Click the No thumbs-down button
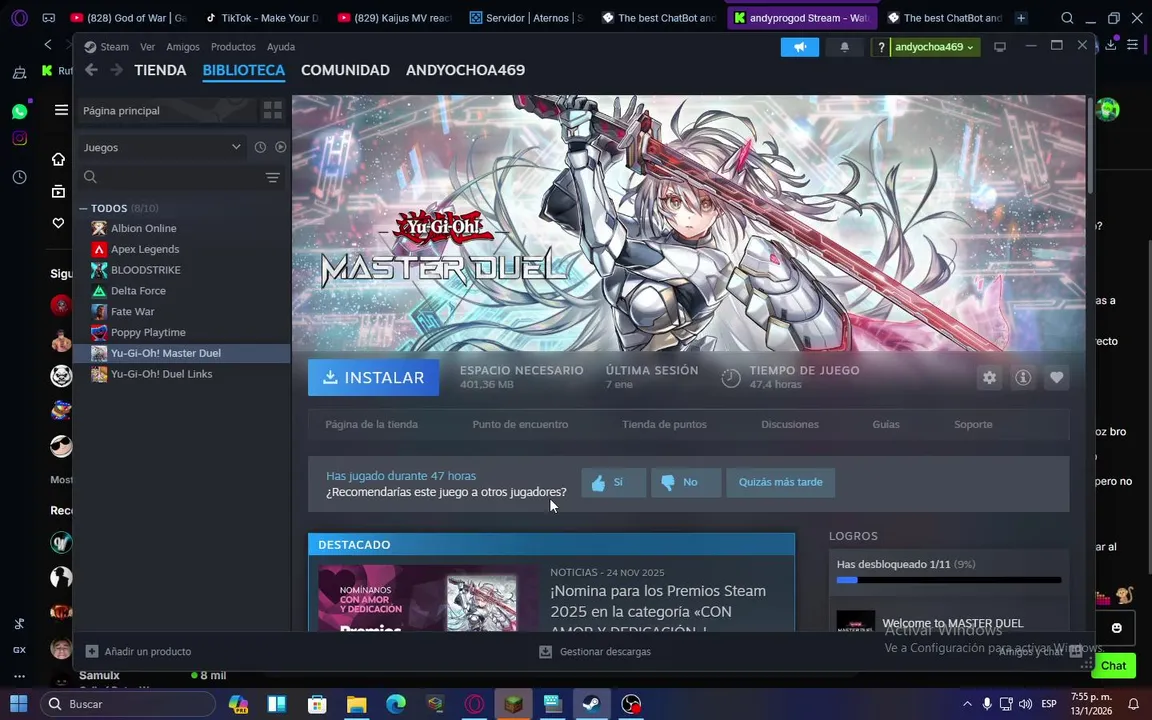Image resolution: width=1152 pixels, height=720 pixels. [685, 483]
